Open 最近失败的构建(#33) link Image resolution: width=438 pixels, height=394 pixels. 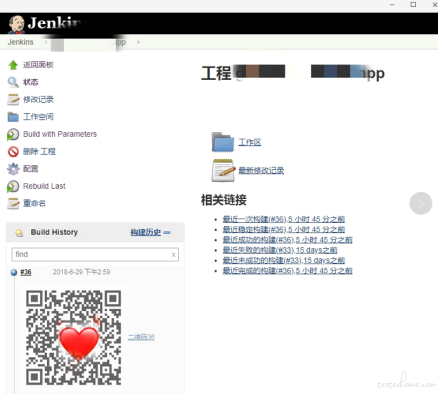point(280,250)
